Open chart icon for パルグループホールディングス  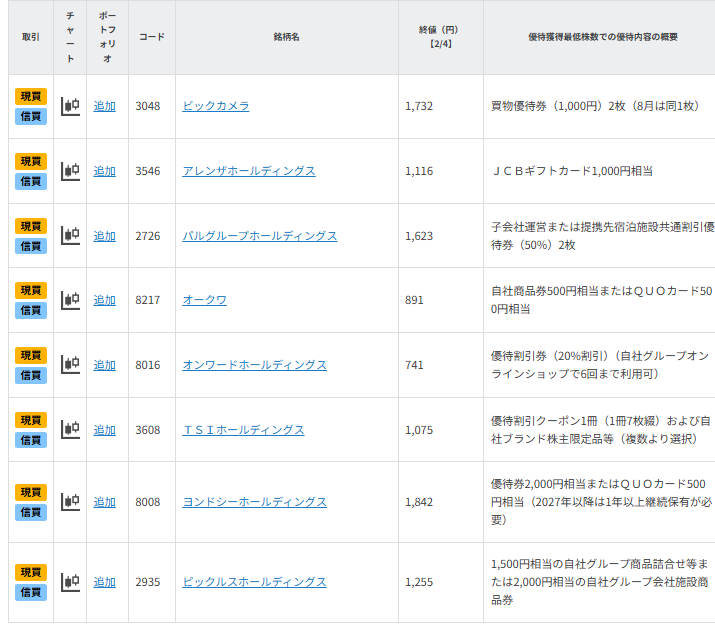(70, 236)
